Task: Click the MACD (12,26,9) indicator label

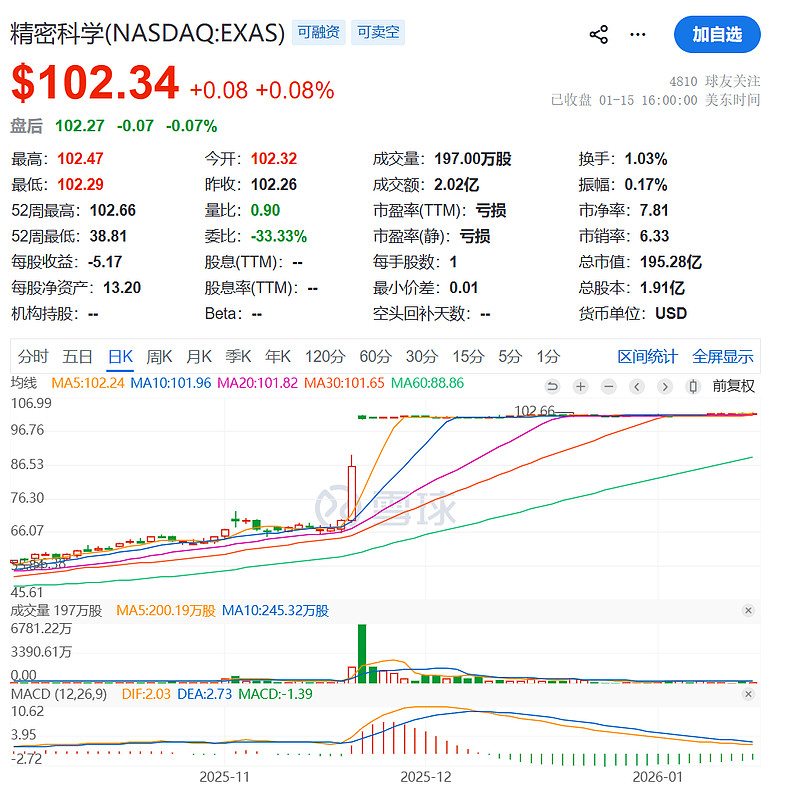Action: 59,694
